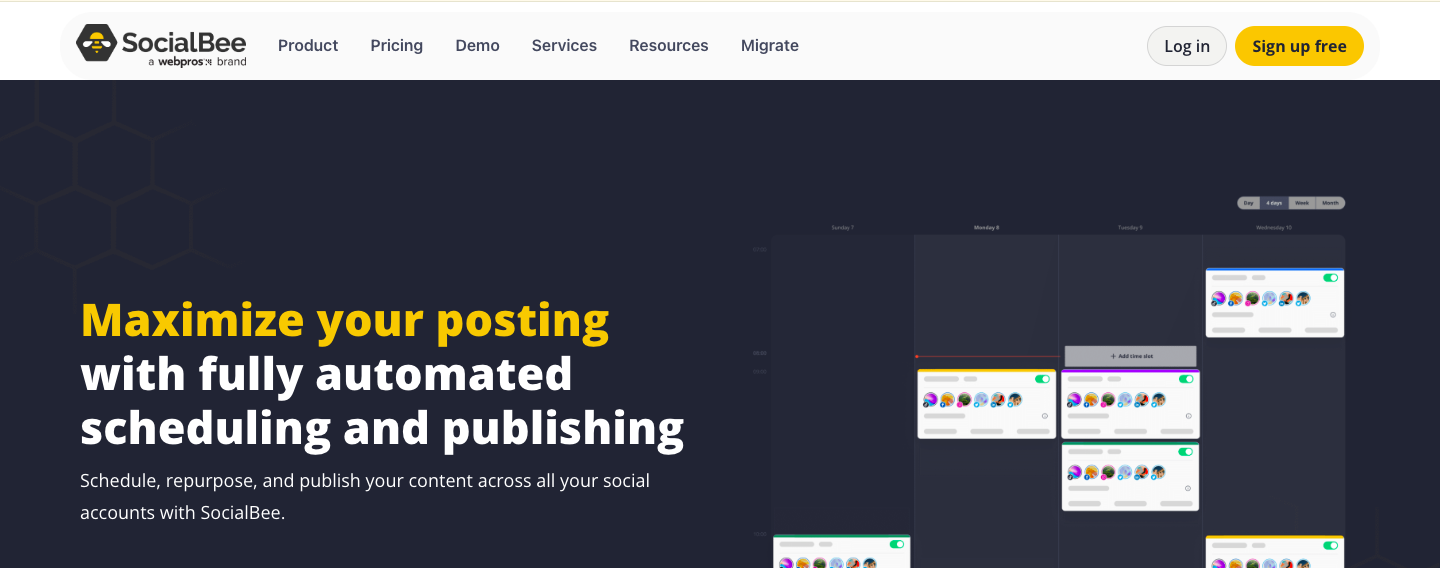1440x568 pixels.
Task: Click the 'Maximize your posting' headline
Action: tap(345, 321)
